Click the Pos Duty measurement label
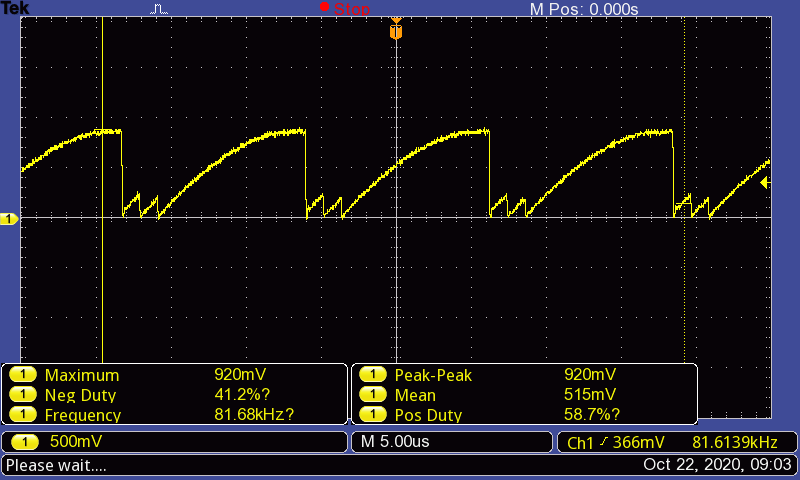Viewport: 800px width, 480px height. [x=428, y=415]
